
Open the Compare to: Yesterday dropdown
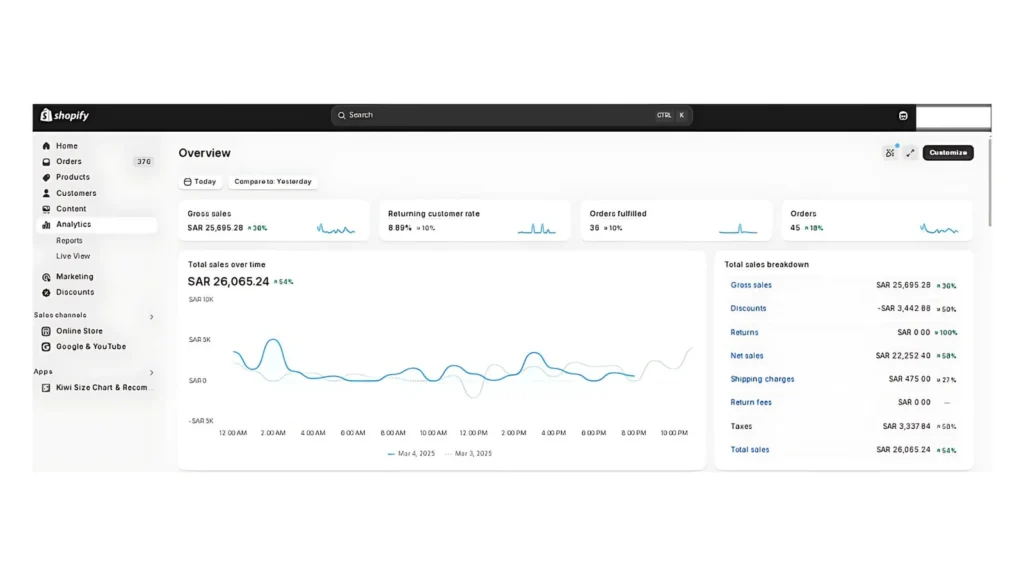pos(273,182)
